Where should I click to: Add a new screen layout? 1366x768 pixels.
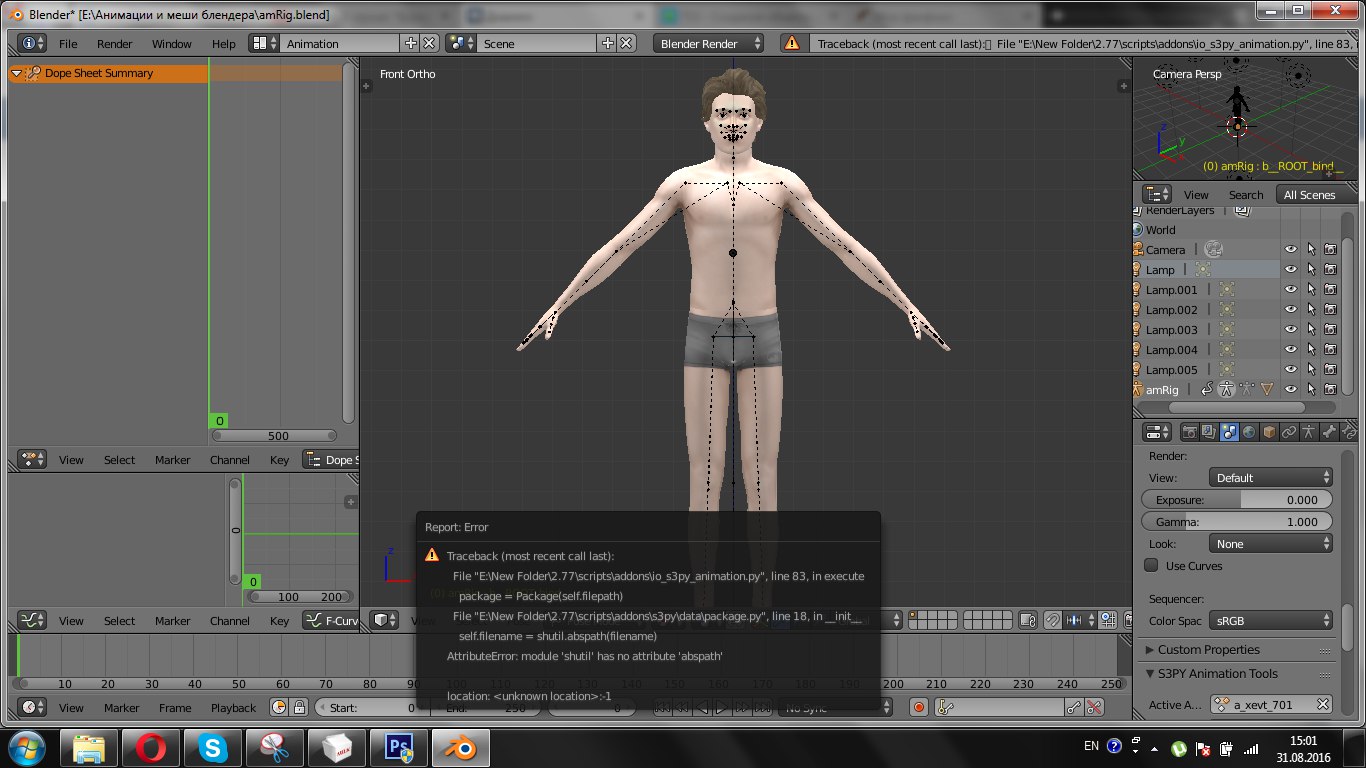coord(410,43)
